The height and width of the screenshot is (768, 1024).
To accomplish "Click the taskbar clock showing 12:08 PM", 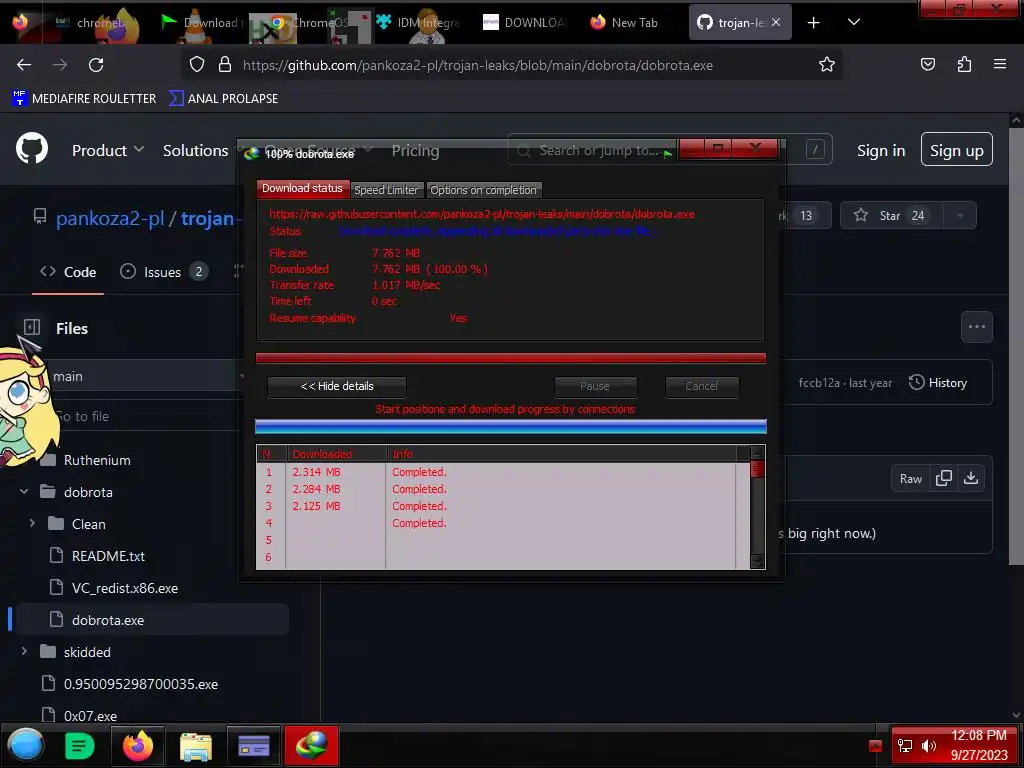I will (x=978, y=735).
